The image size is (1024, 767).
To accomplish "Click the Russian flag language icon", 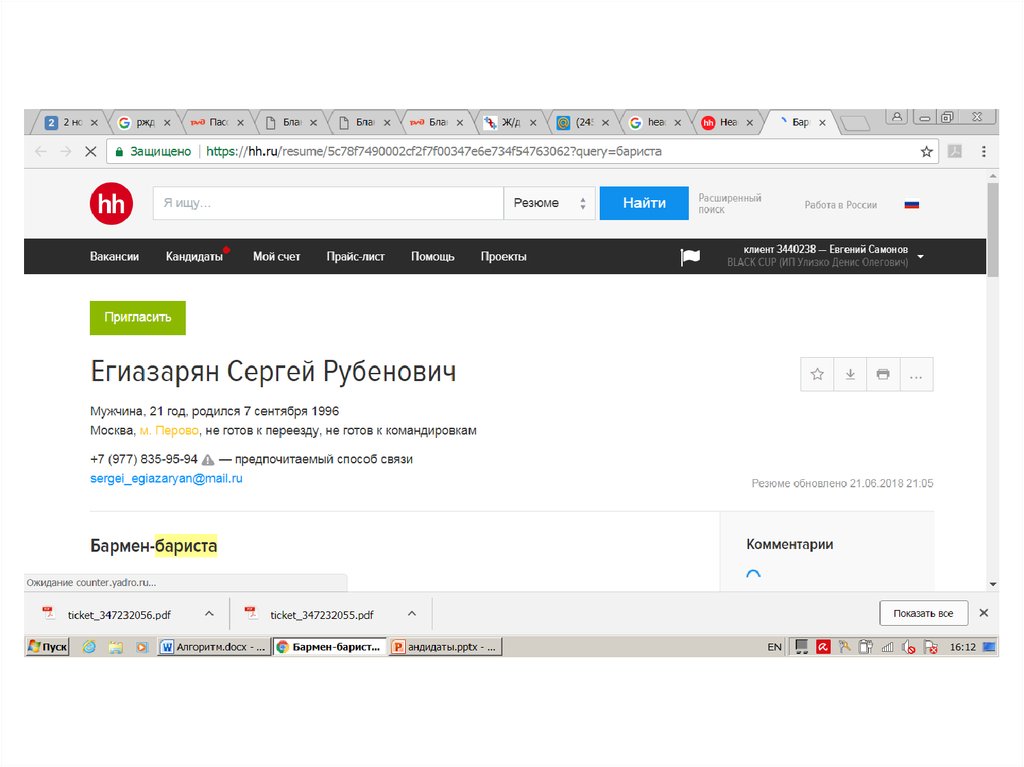I will tap(911, 205).
